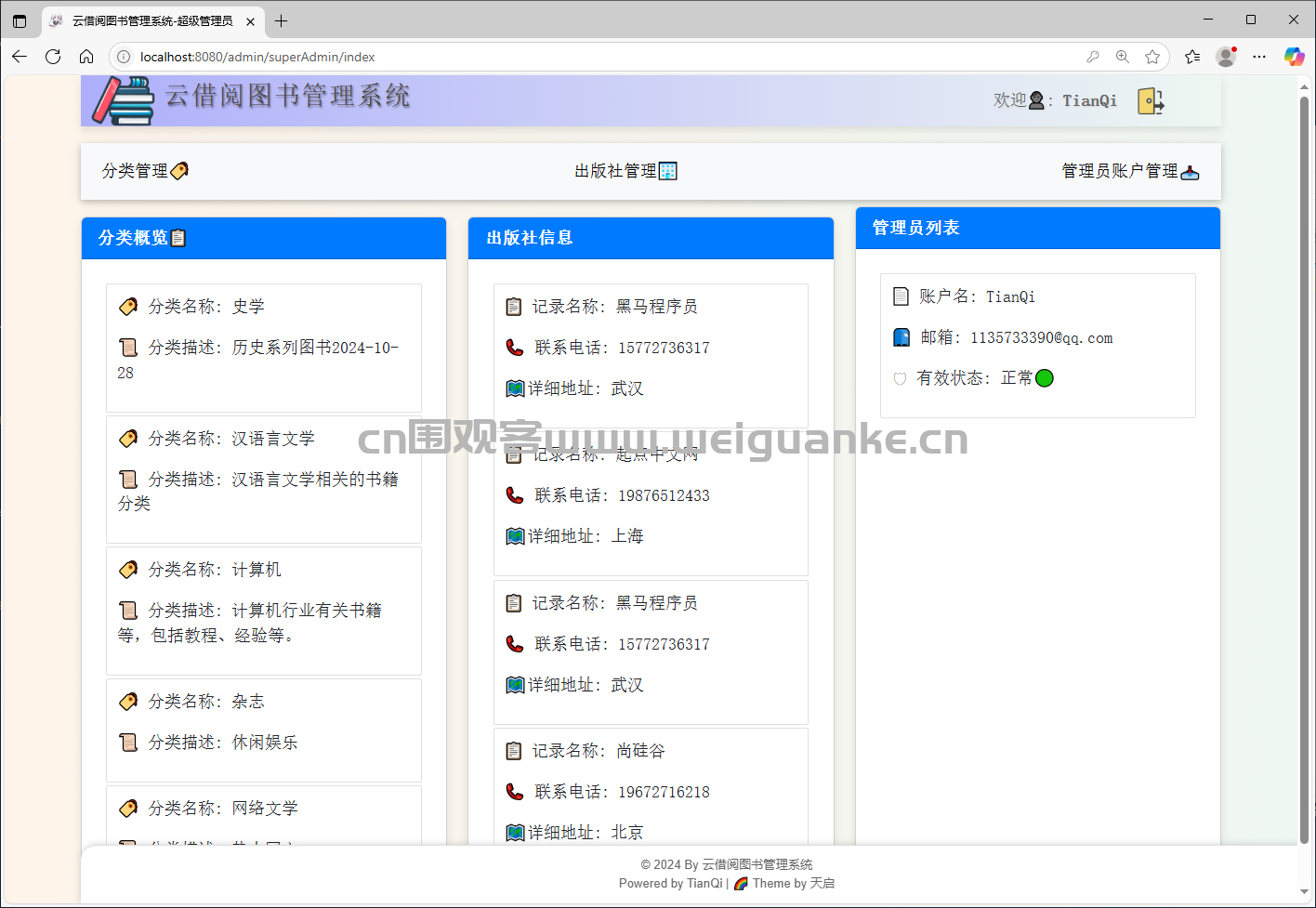
Task: Open a new browser tab
Action: 282,20
